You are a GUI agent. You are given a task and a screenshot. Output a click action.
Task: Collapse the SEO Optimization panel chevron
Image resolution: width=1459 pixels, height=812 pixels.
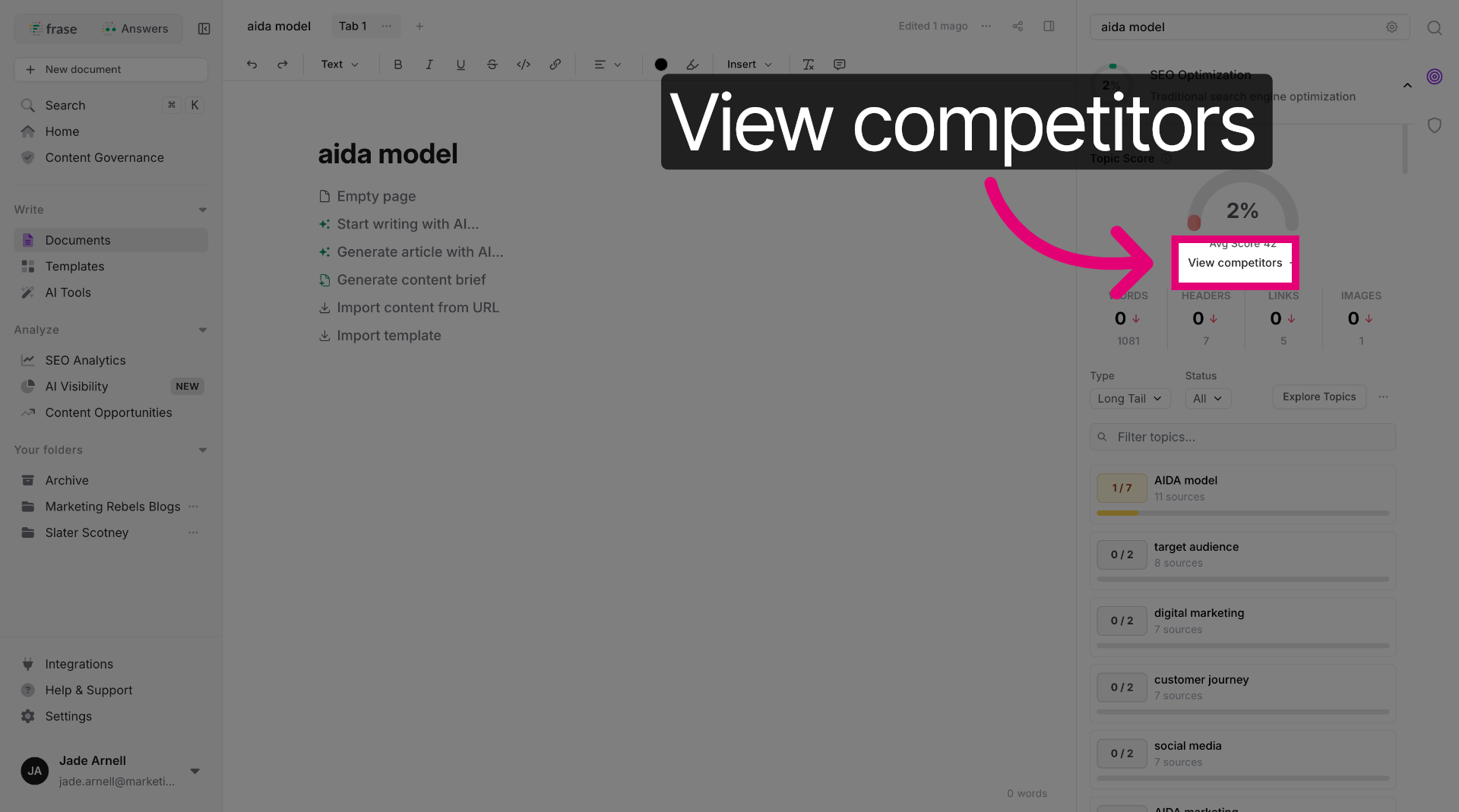(1407, 86)
